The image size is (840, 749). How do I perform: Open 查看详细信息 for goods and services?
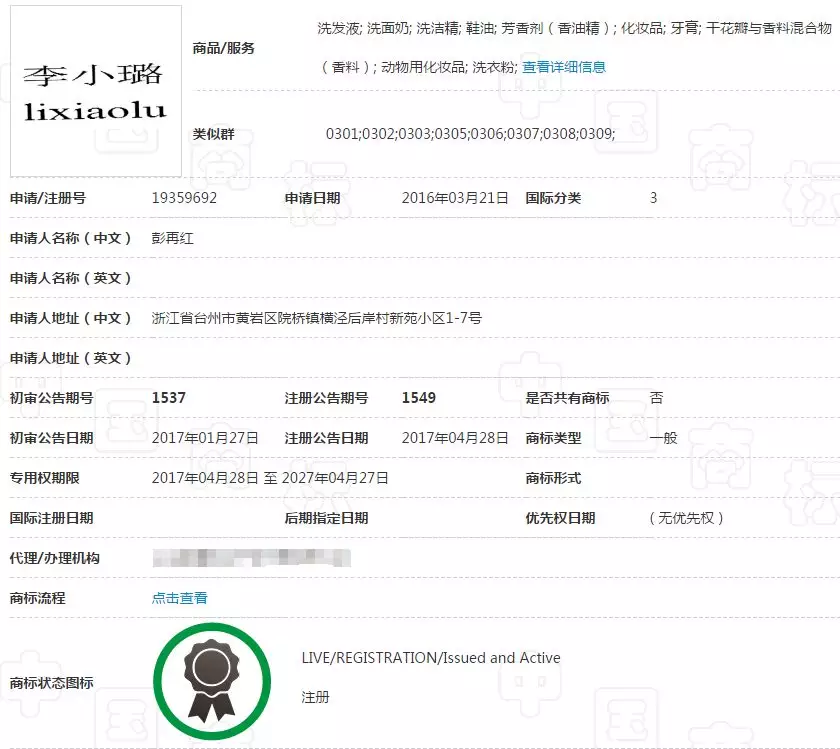click(x=563, y=68)
